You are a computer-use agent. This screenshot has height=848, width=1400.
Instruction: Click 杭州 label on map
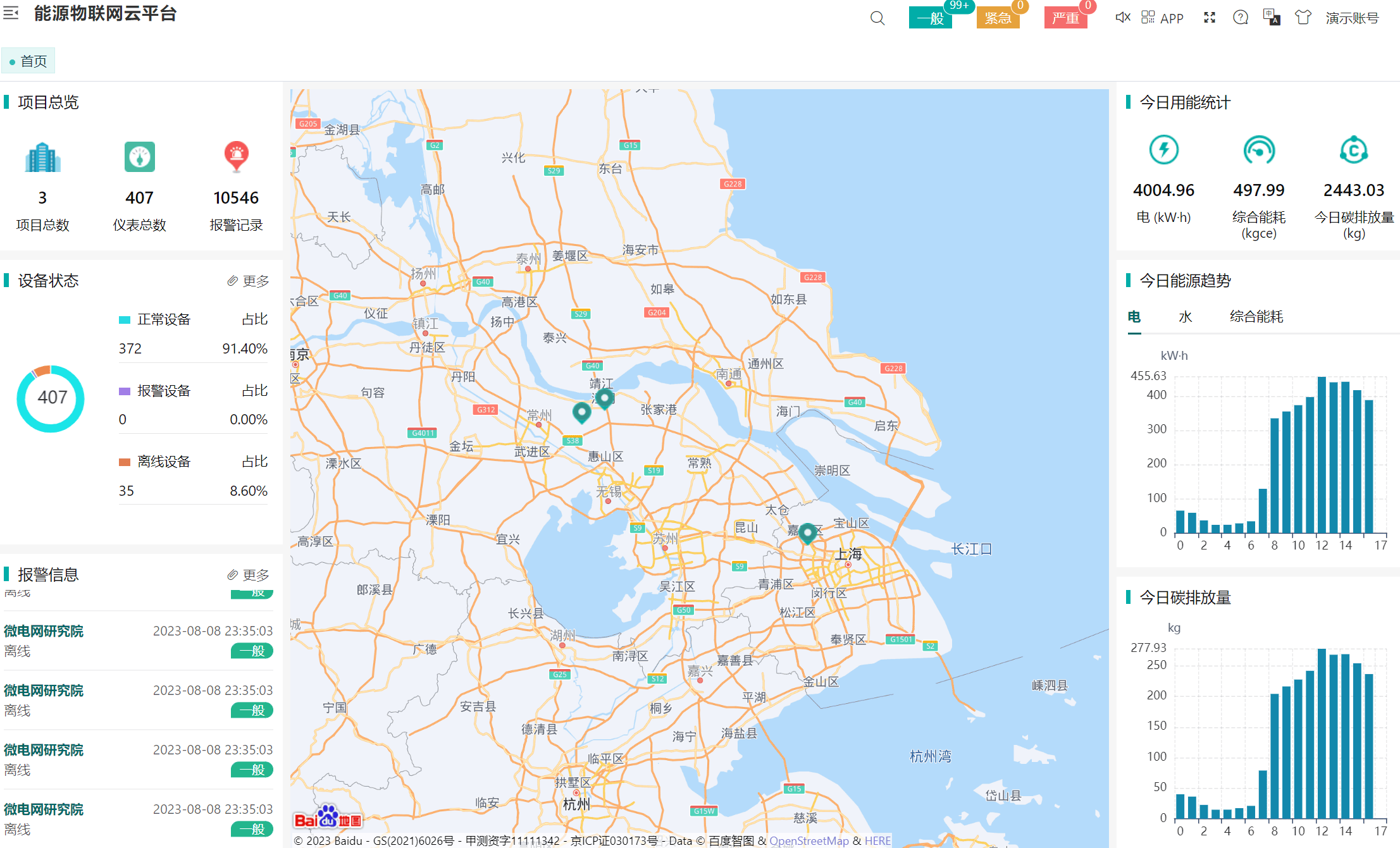coord(576,804)
